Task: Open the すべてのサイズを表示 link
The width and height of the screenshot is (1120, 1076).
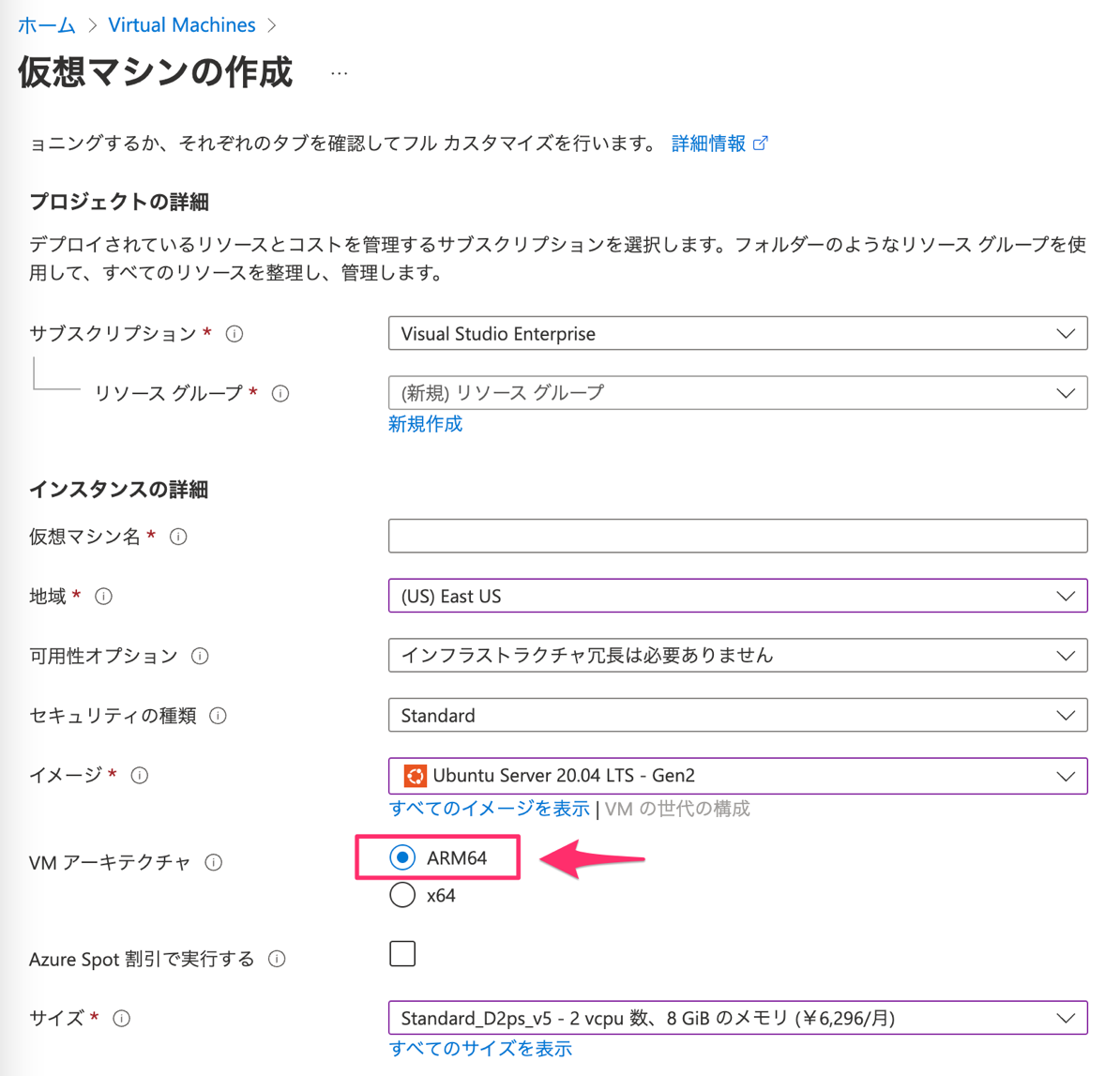Action: pos(480,1049)
